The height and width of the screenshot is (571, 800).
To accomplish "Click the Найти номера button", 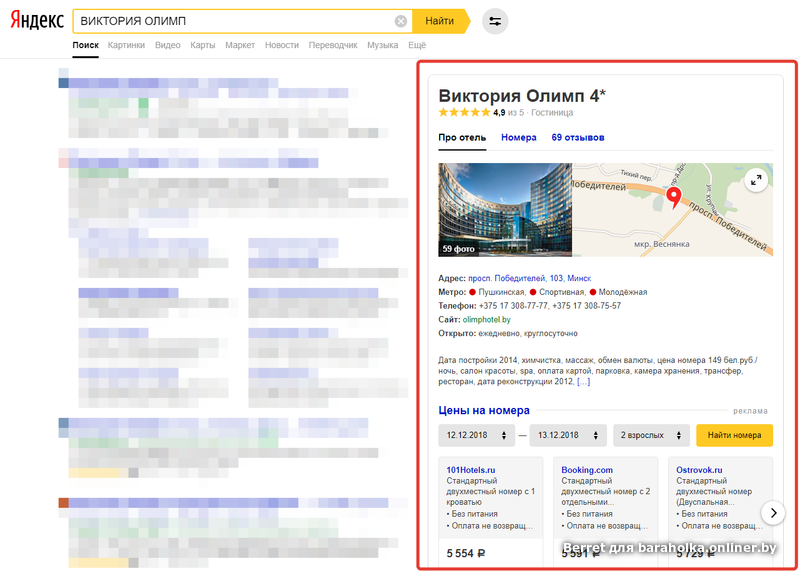I will tap(734, 435).
